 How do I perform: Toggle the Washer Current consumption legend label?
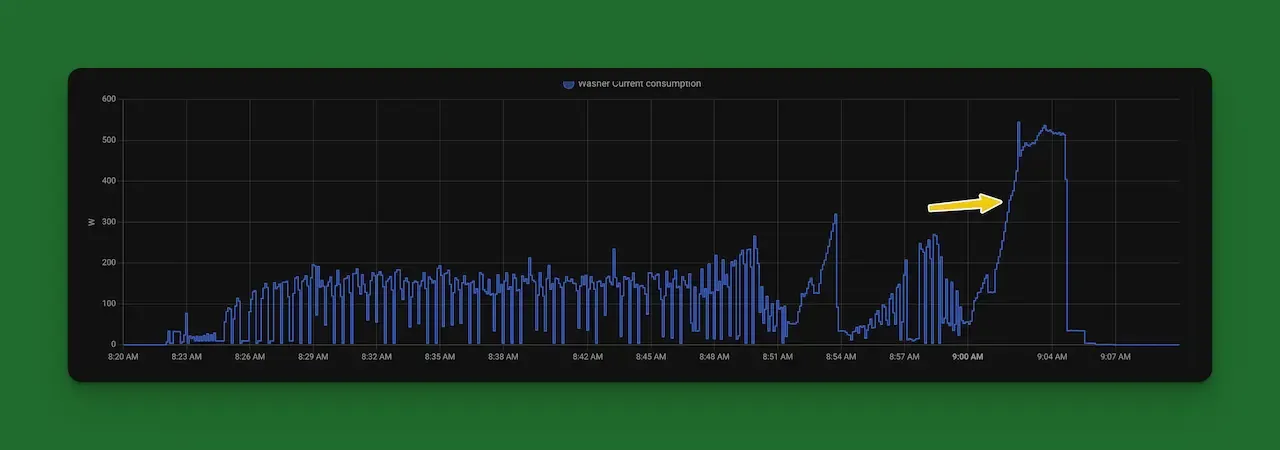639,84
